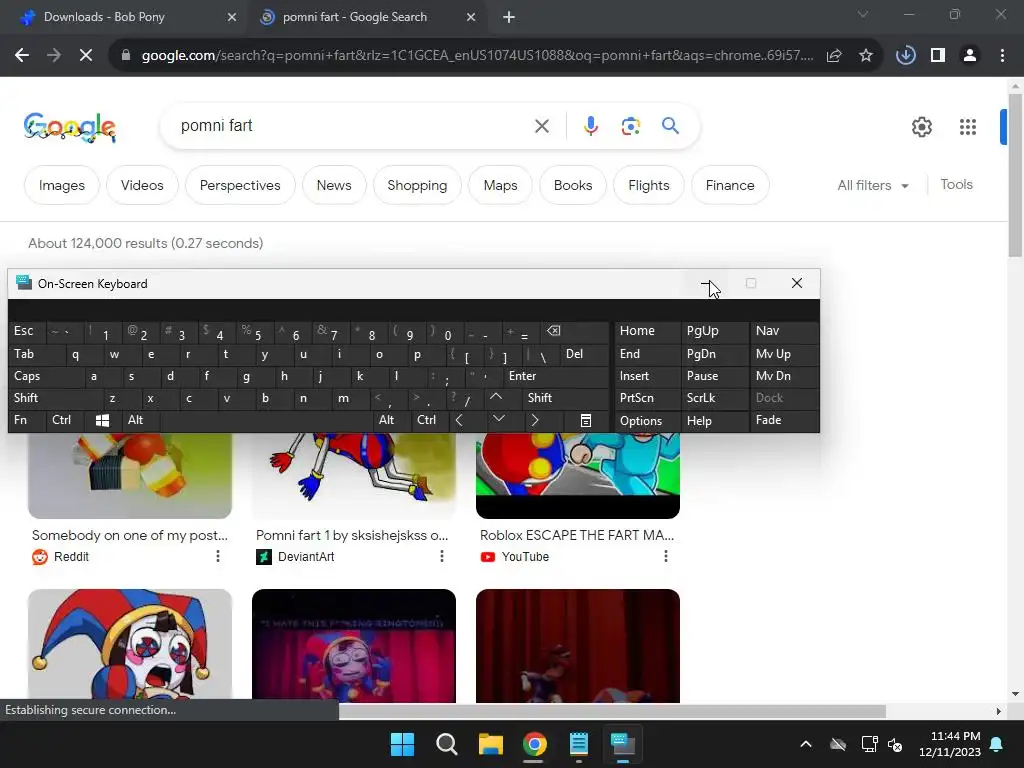Open Chrome side panel
This screenshot has height=768, width=1024.
point(938,56)
